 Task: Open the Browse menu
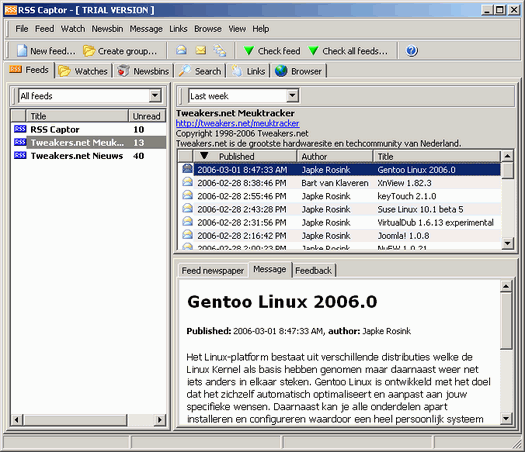(x=208, y=29)
